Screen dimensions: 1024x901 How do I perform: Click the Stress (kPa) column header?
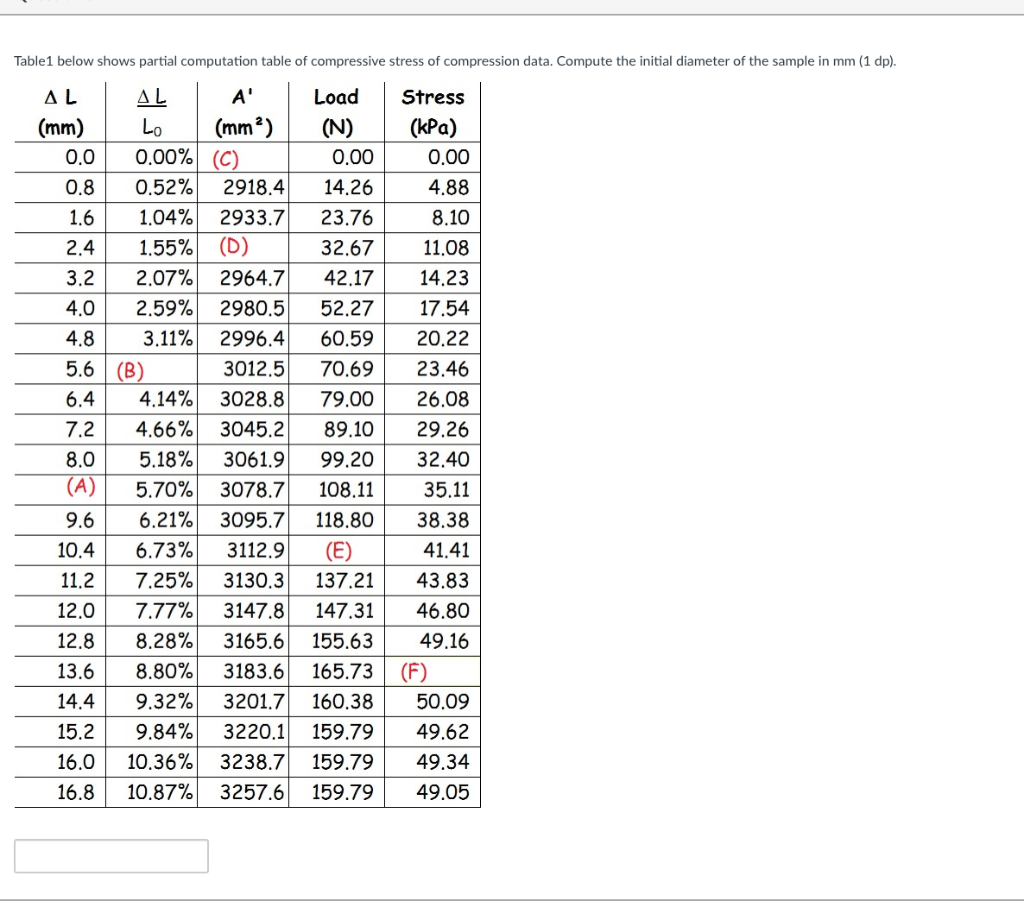[432, 110]
